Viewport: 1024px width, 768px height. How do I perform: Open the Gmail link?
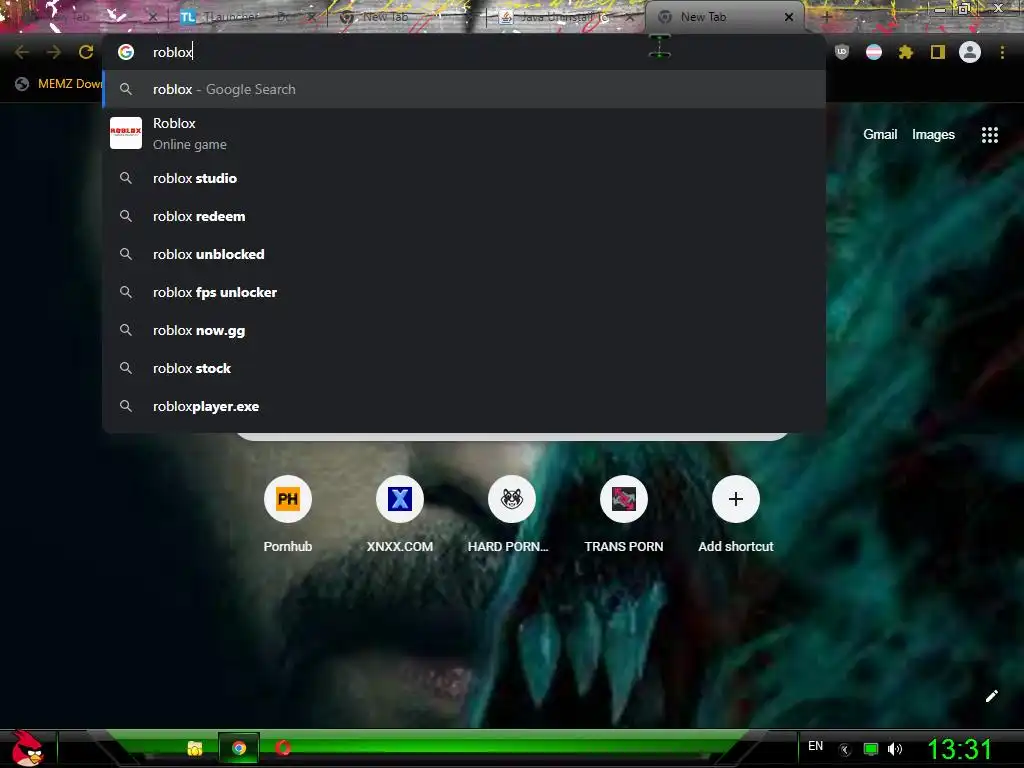point(880,135)
